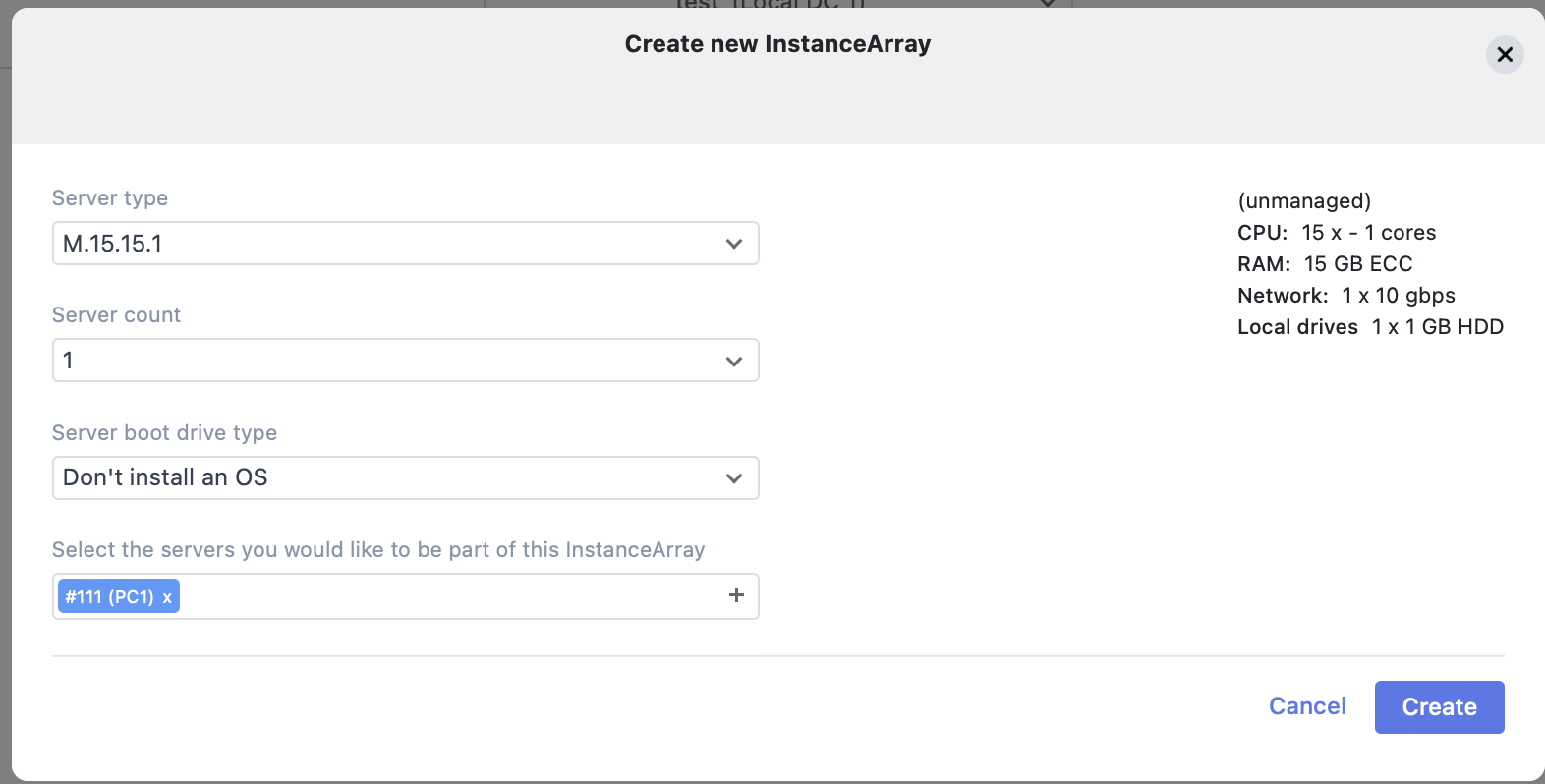1545x784 pixels.
Task: Click the partially hidden dropdown behind dialog
Action: [x=776, y=4]
